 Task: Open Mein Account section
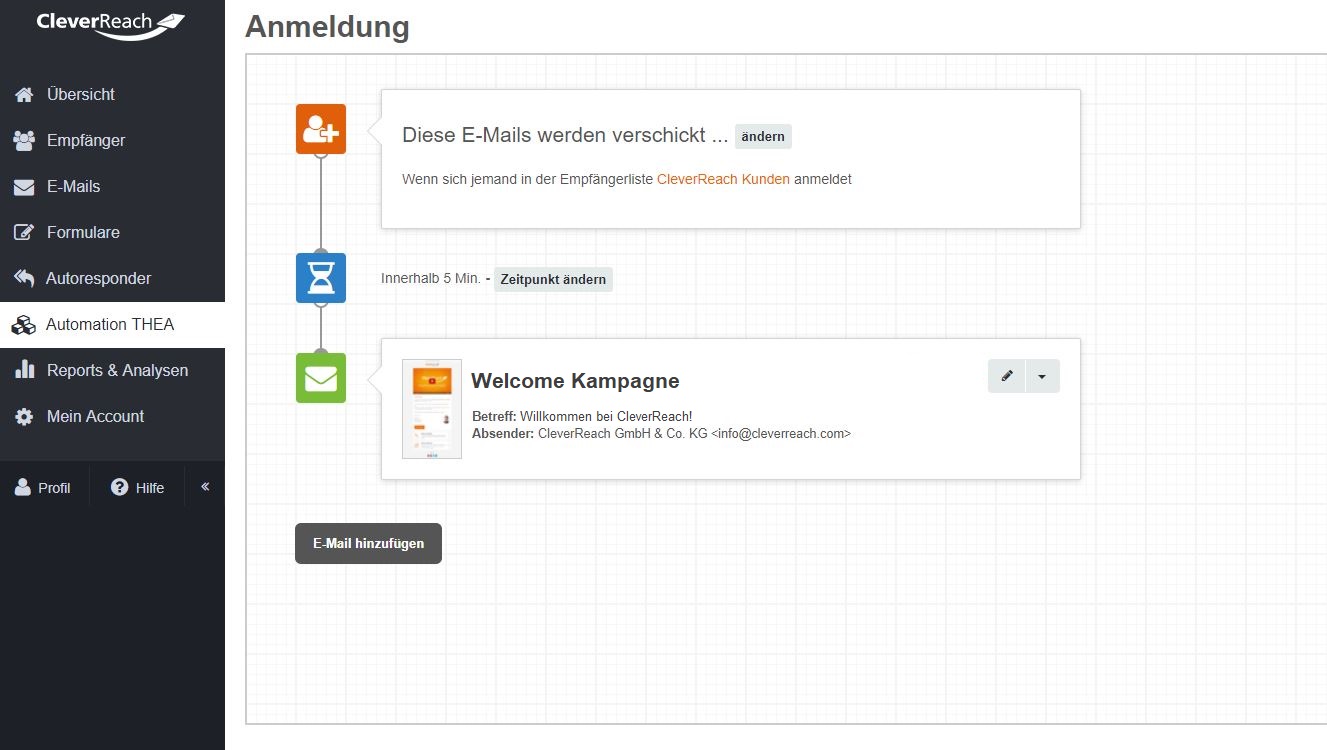pos(112,417)
